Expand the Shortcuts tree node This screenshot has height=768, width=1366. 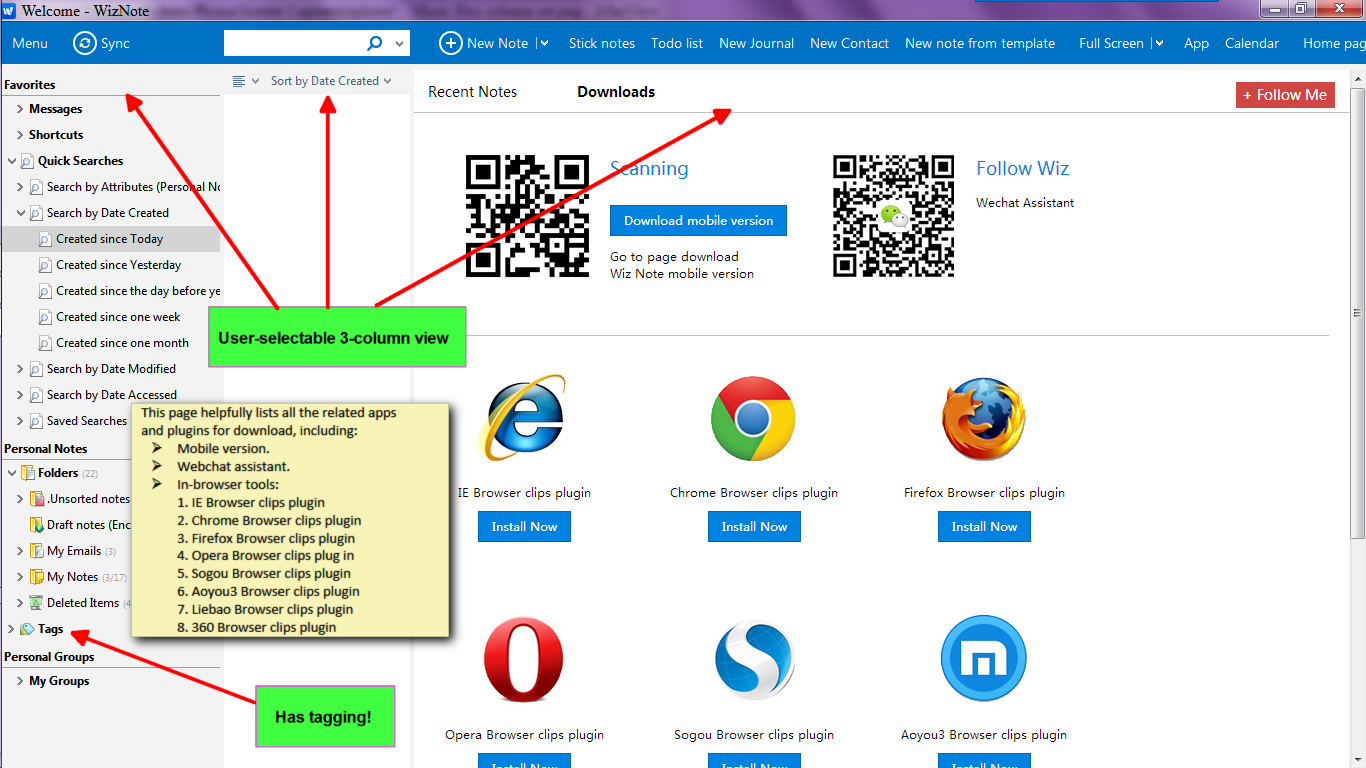tap(20, 135)
